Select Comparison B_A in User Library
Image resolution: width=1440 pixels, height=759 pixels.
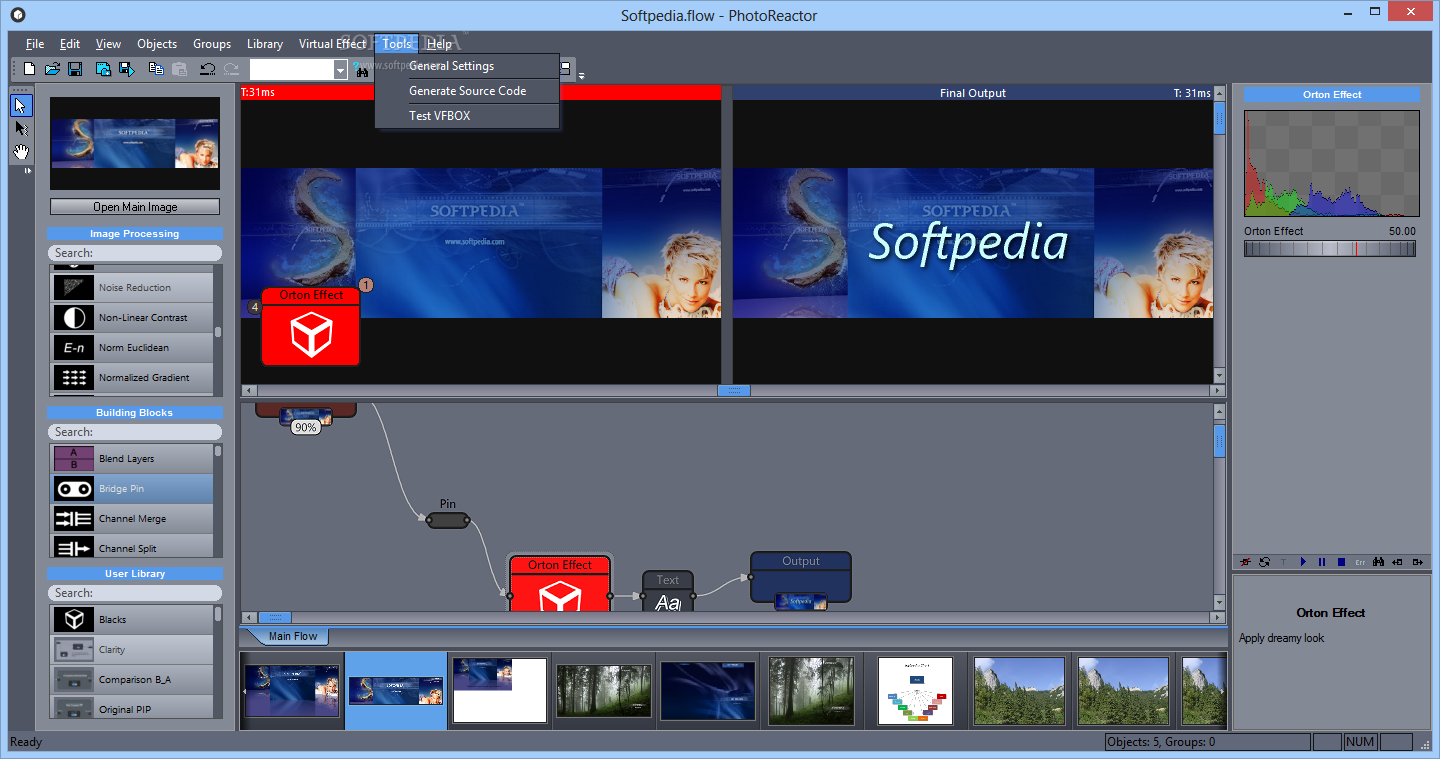click(x=132, y=680)
